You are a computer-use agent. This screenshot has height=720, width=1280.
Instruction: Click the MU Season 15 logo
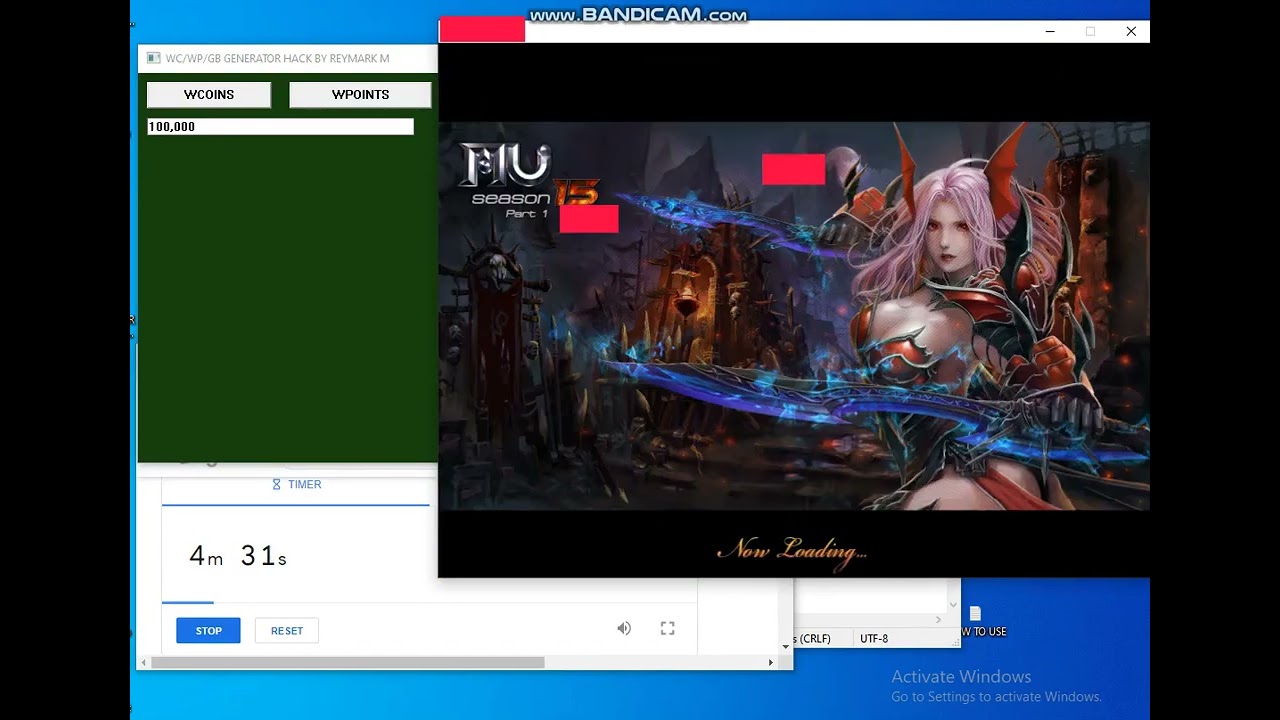point(528,181)
